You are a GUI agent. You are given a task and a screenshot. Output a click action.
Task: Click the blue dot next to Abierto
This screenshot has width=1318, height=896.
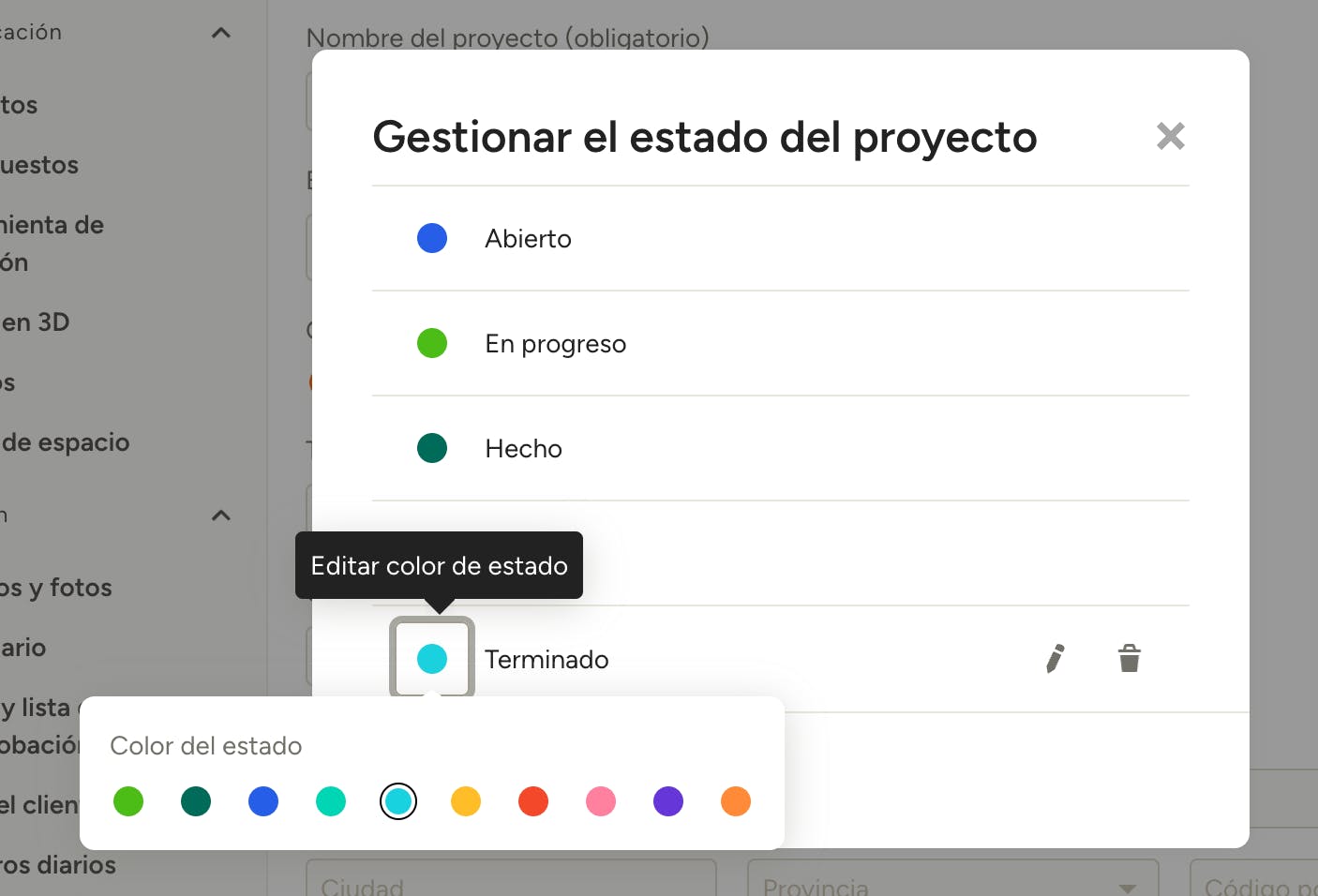coord(432,238)
